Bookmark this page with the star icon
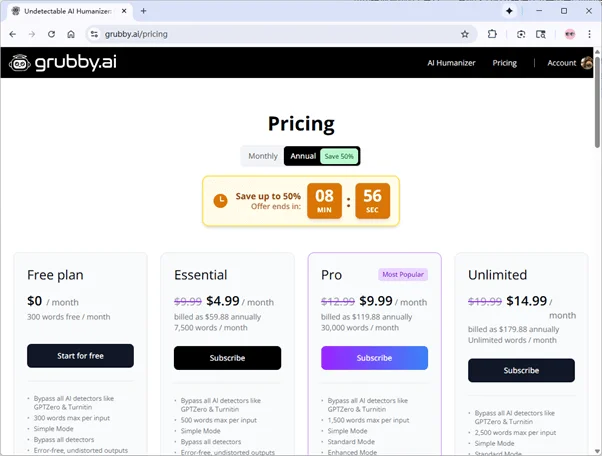 coord(465,34)
